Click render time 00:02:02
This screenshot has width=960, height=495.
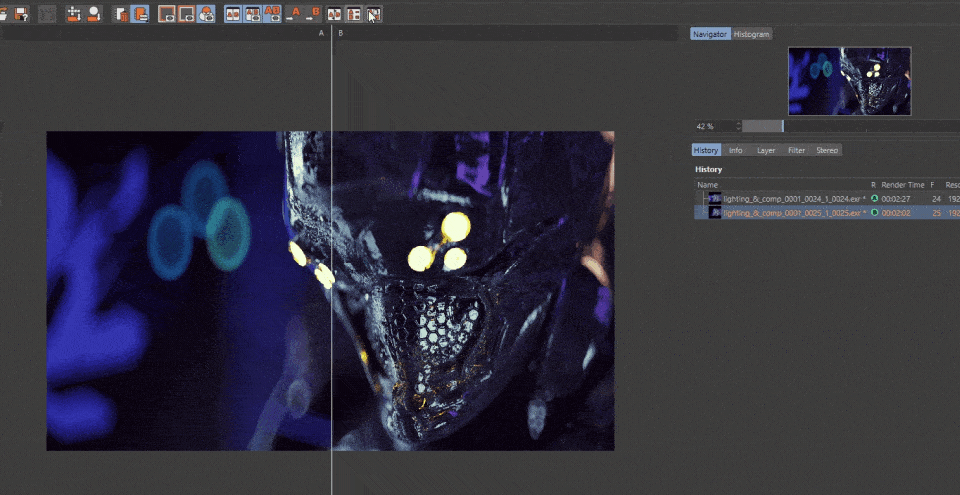(895, 213)
